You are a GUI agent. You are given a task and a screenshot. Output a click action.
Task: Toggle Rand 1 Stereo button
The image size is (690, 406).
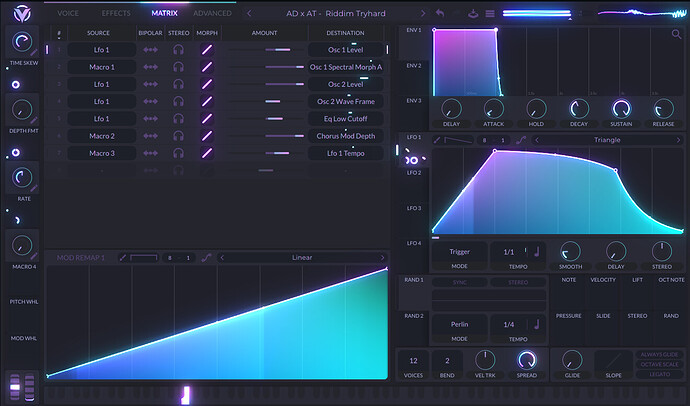[518, 282]
